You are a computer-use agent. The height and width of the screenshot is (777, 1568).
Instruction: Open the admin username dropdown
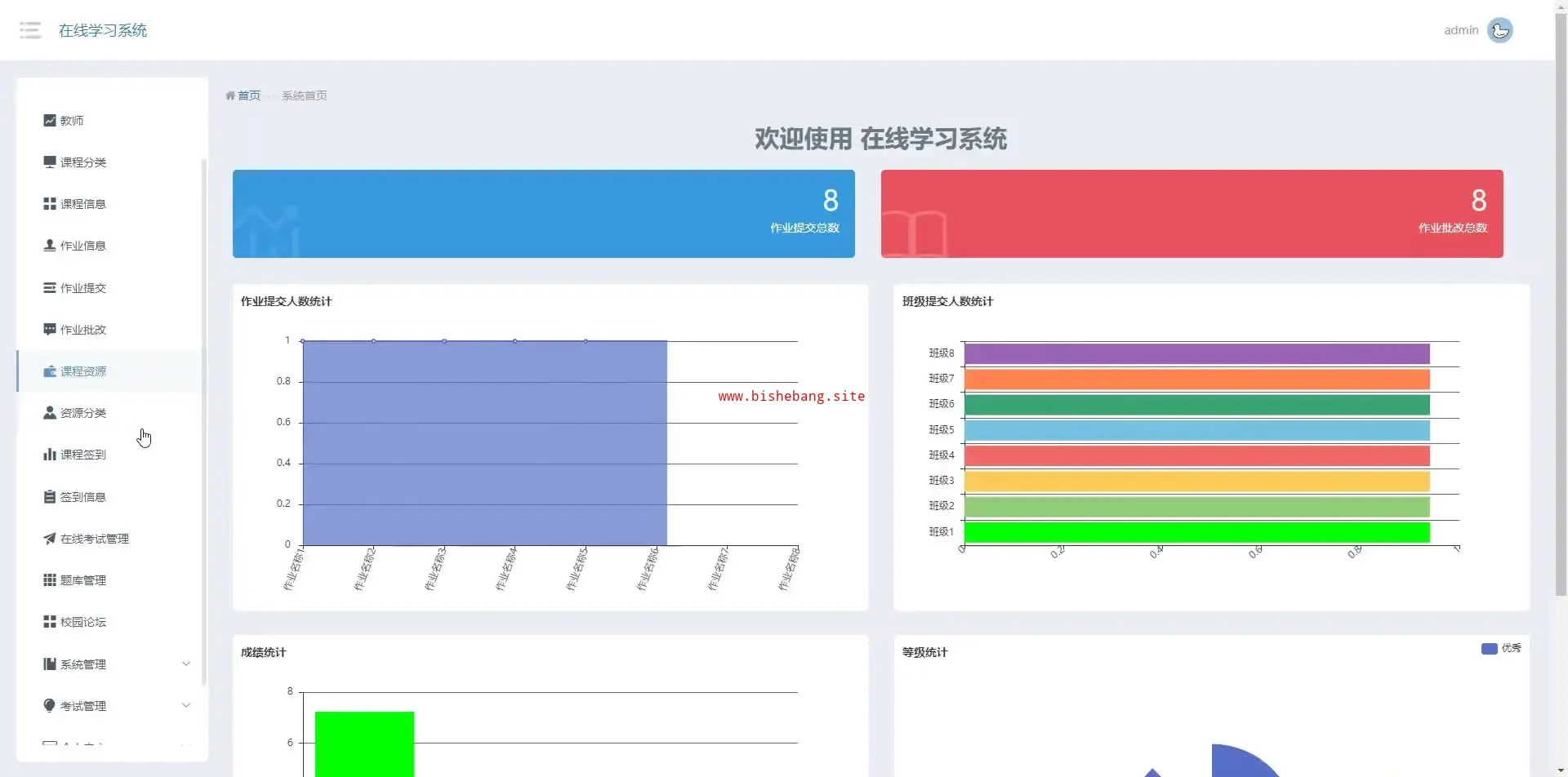(1460, 30)
